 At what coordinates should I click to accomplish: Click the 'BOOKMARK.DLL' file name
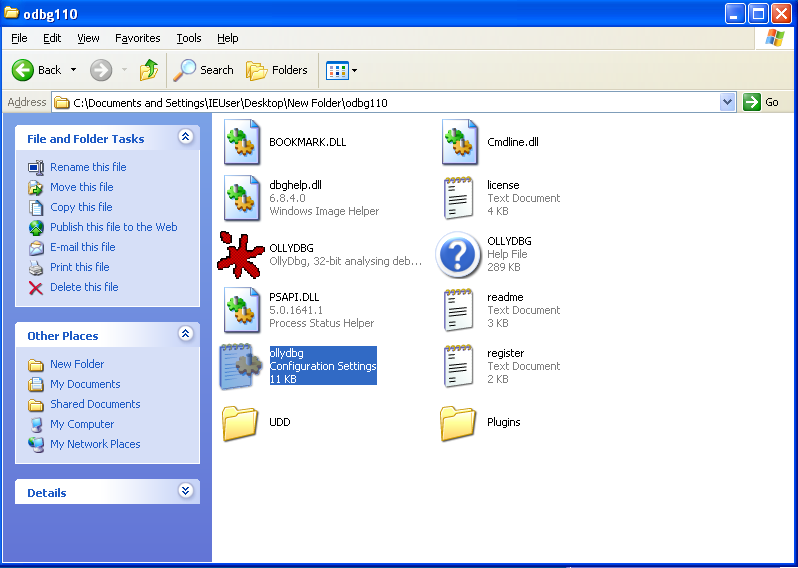307,142
